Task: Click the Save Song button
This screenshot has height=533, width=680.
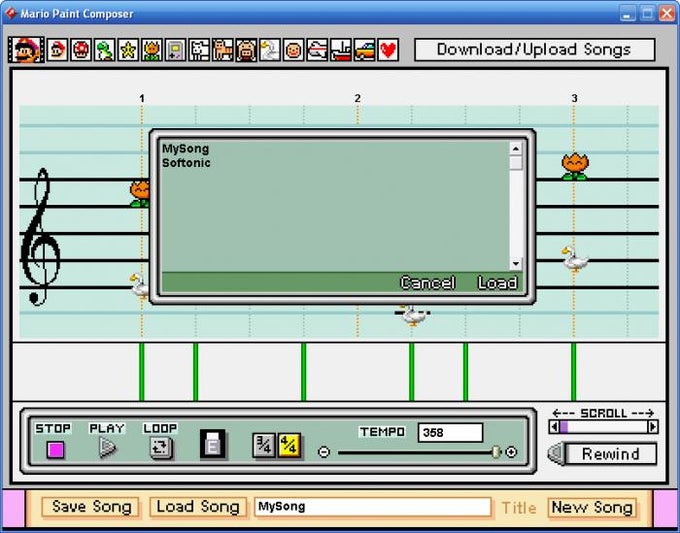Action: click(x=91, y=507)
